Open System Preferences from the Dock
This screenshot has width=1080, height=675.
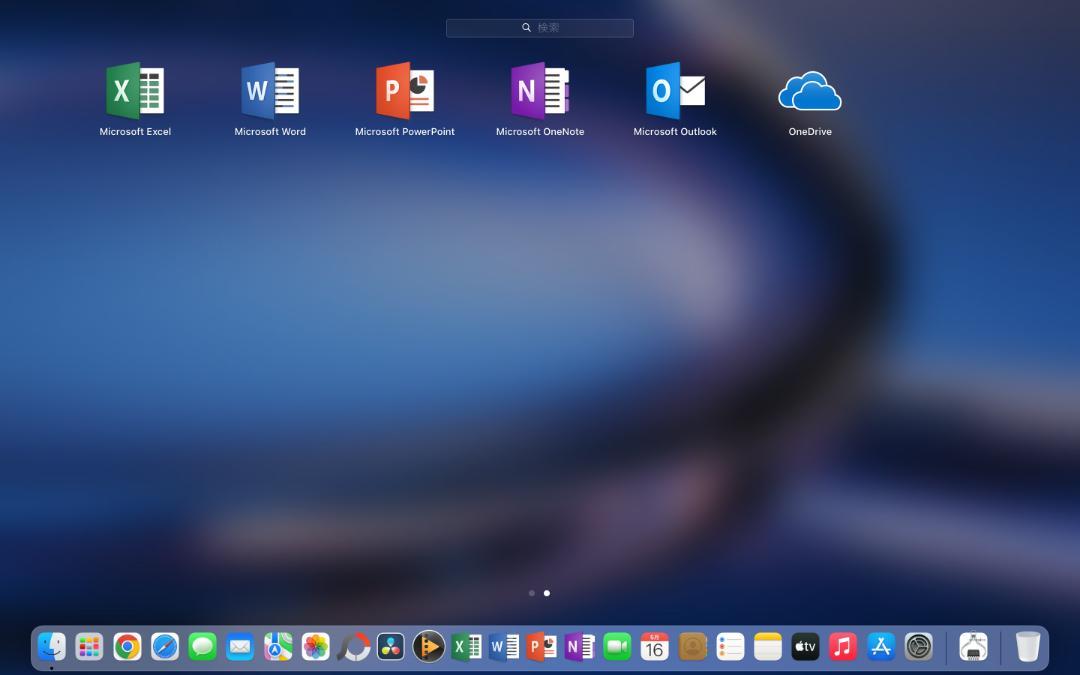pyautogui.click(x=918, y=647)
